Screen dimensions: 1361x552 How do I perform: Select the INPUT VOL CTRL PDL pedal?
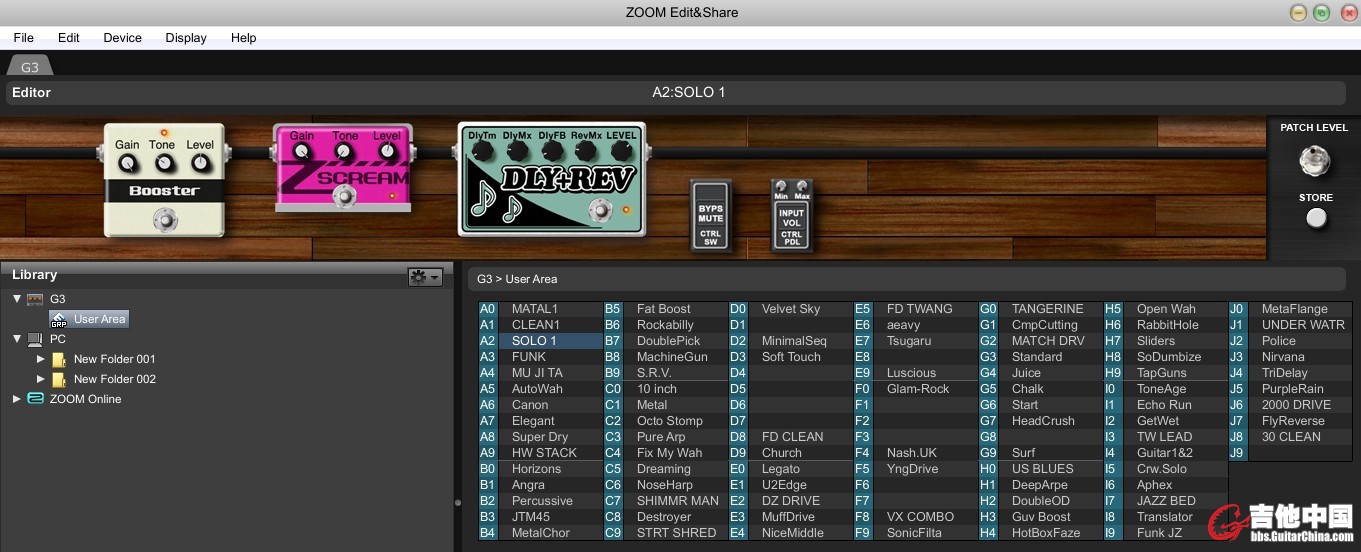(x=792, y=214)
